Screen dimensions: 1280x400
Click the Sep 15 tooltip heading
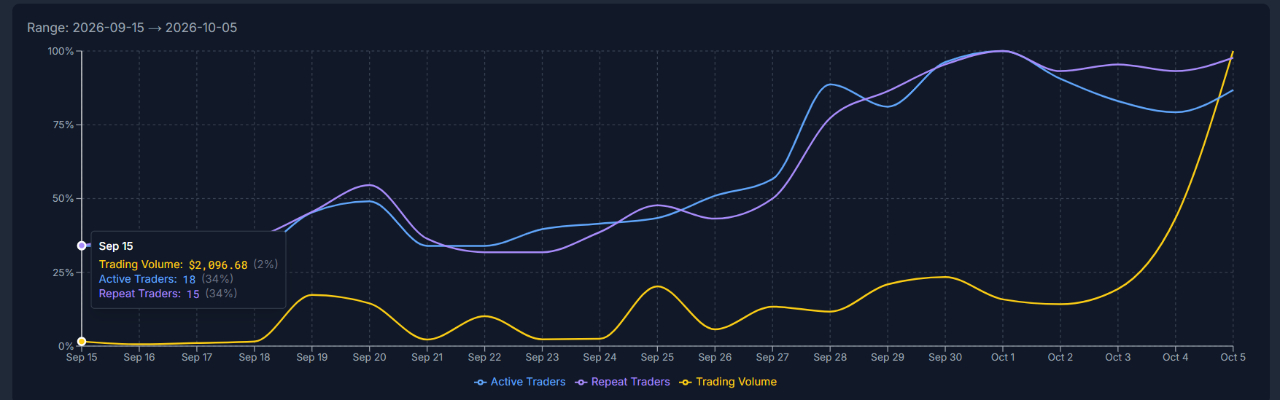(x=116, y=246)
